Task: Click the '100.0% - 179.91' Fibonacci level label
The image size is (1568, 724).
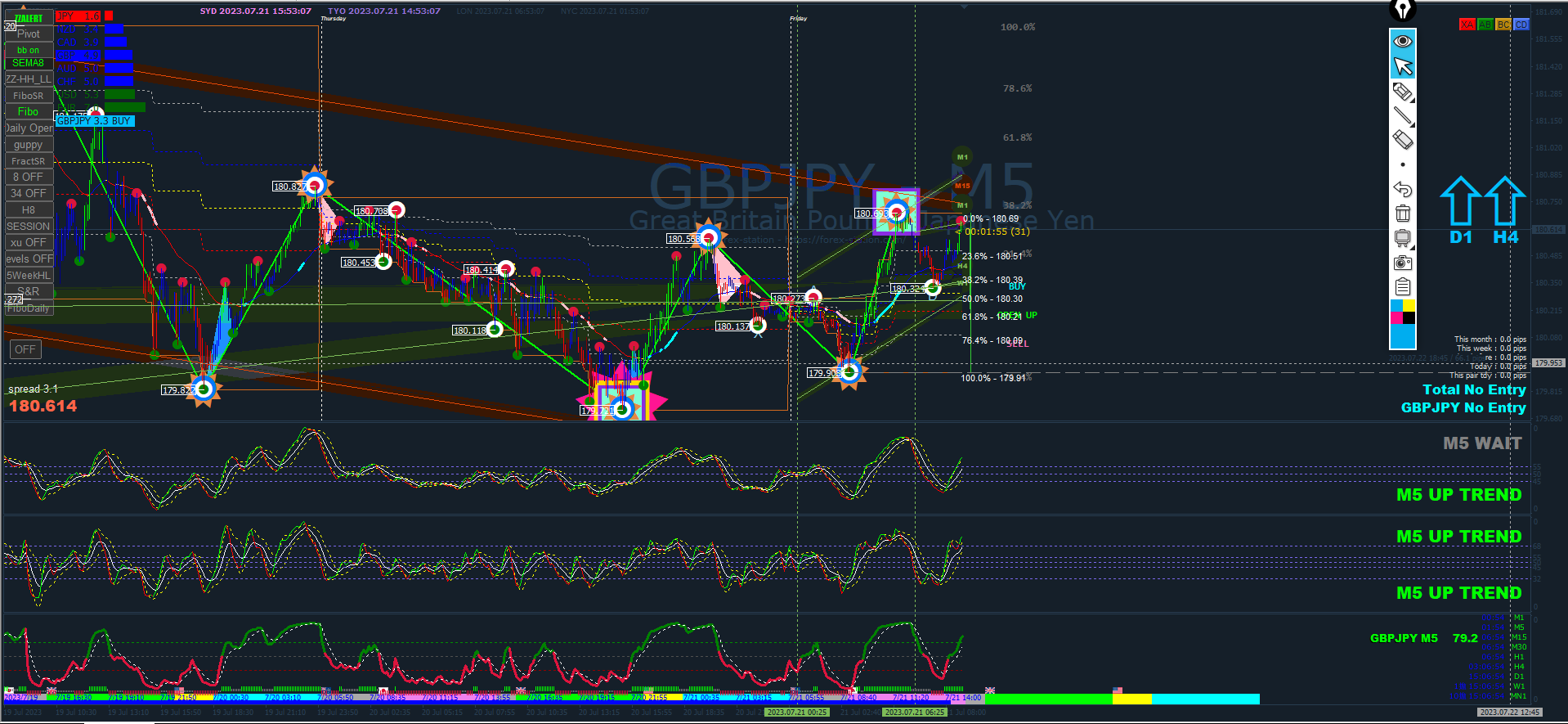Action: pyautogui.click(x=993, y=378)
